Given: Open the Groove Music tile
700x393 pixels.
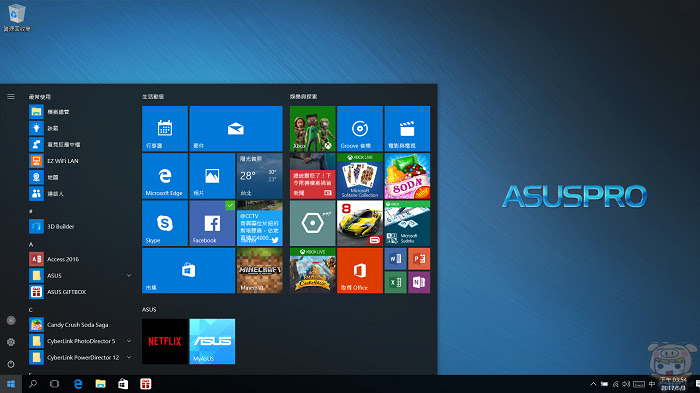Looking at the screenshot, I should click(360, 129).
